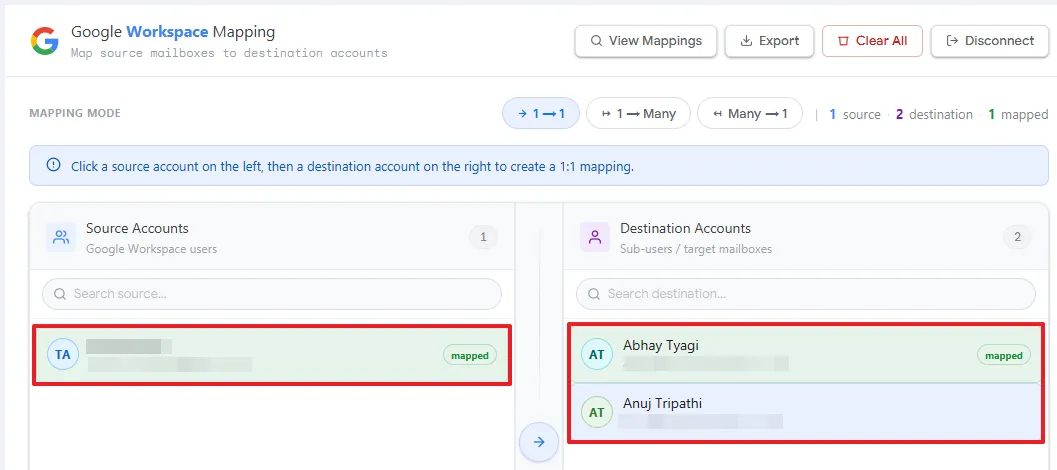The width and height of the screenshot is (1057, 470).
Task: Click the Google logo icon
Action: [44, 41]
